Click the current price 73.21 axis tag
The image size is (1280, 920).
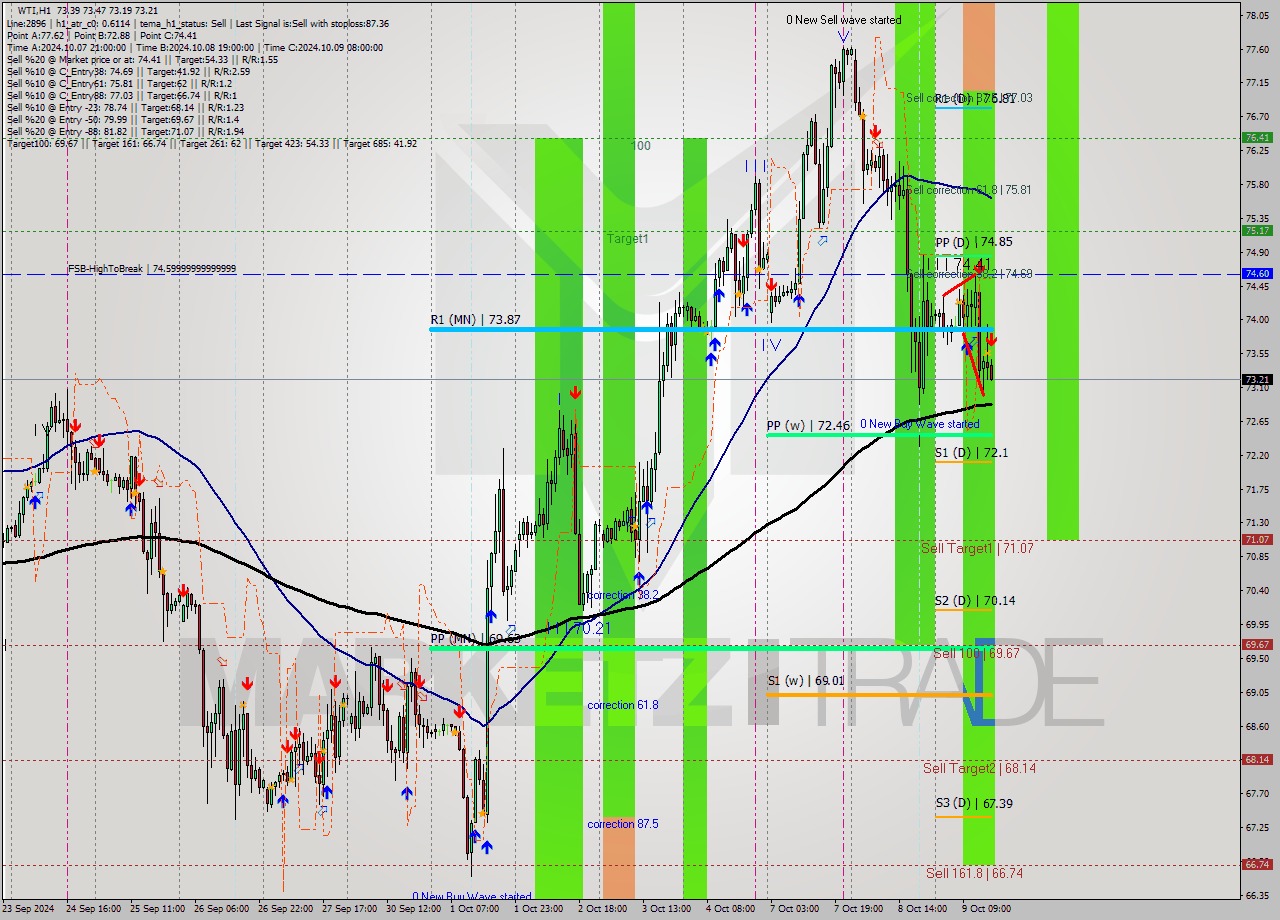(x=1256, y=379)
